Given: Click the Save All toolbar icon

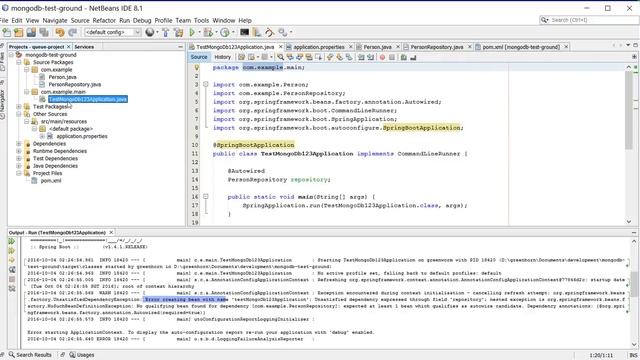Looking at the screenshot, I should coord(44,32).
